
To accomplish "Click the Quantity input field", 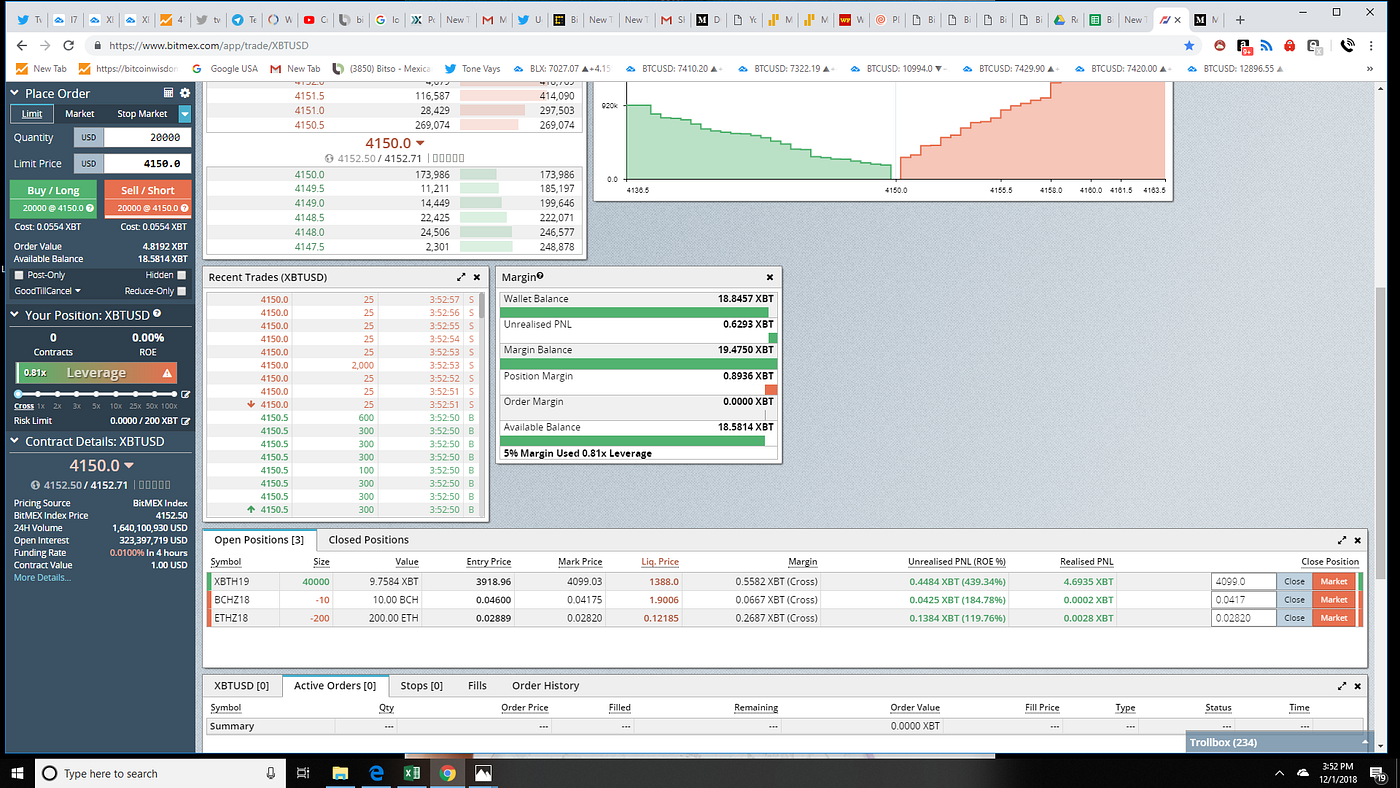I will (x=147, y=137).
